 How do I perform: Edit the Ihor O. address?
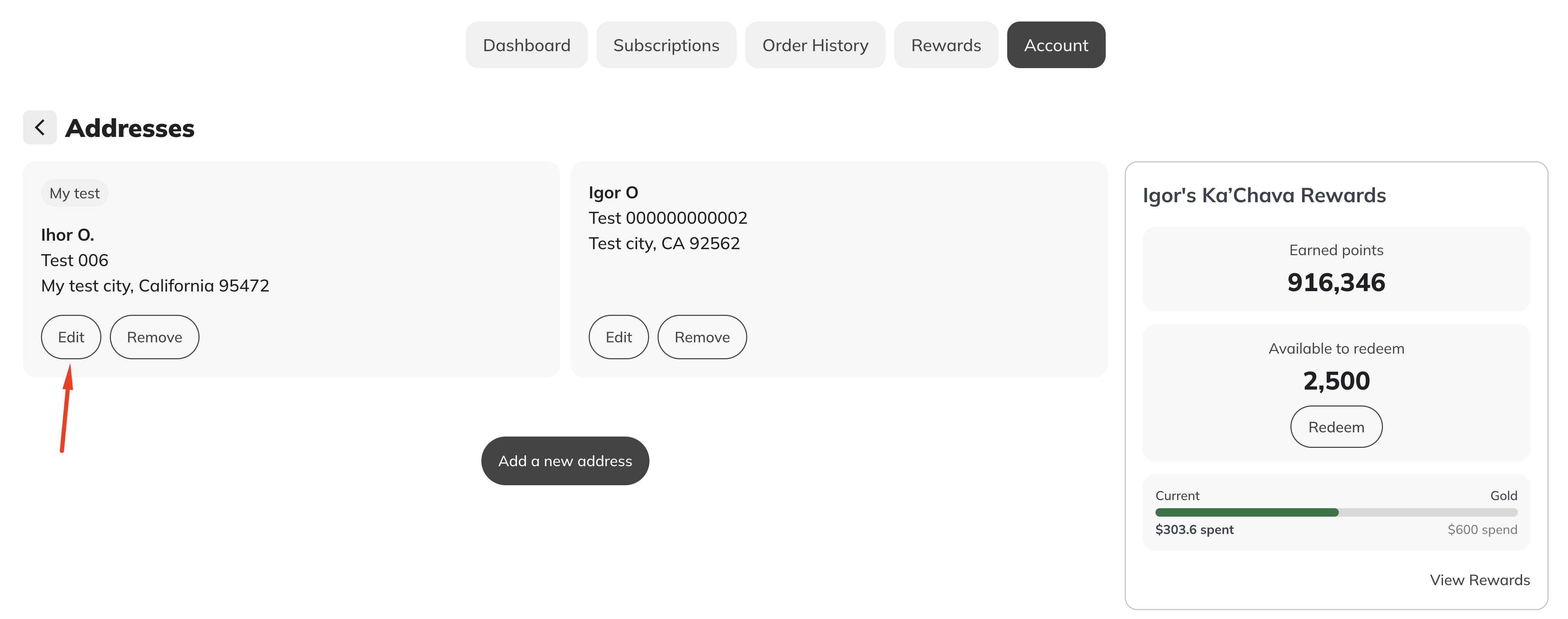click(x=71, y=337)
